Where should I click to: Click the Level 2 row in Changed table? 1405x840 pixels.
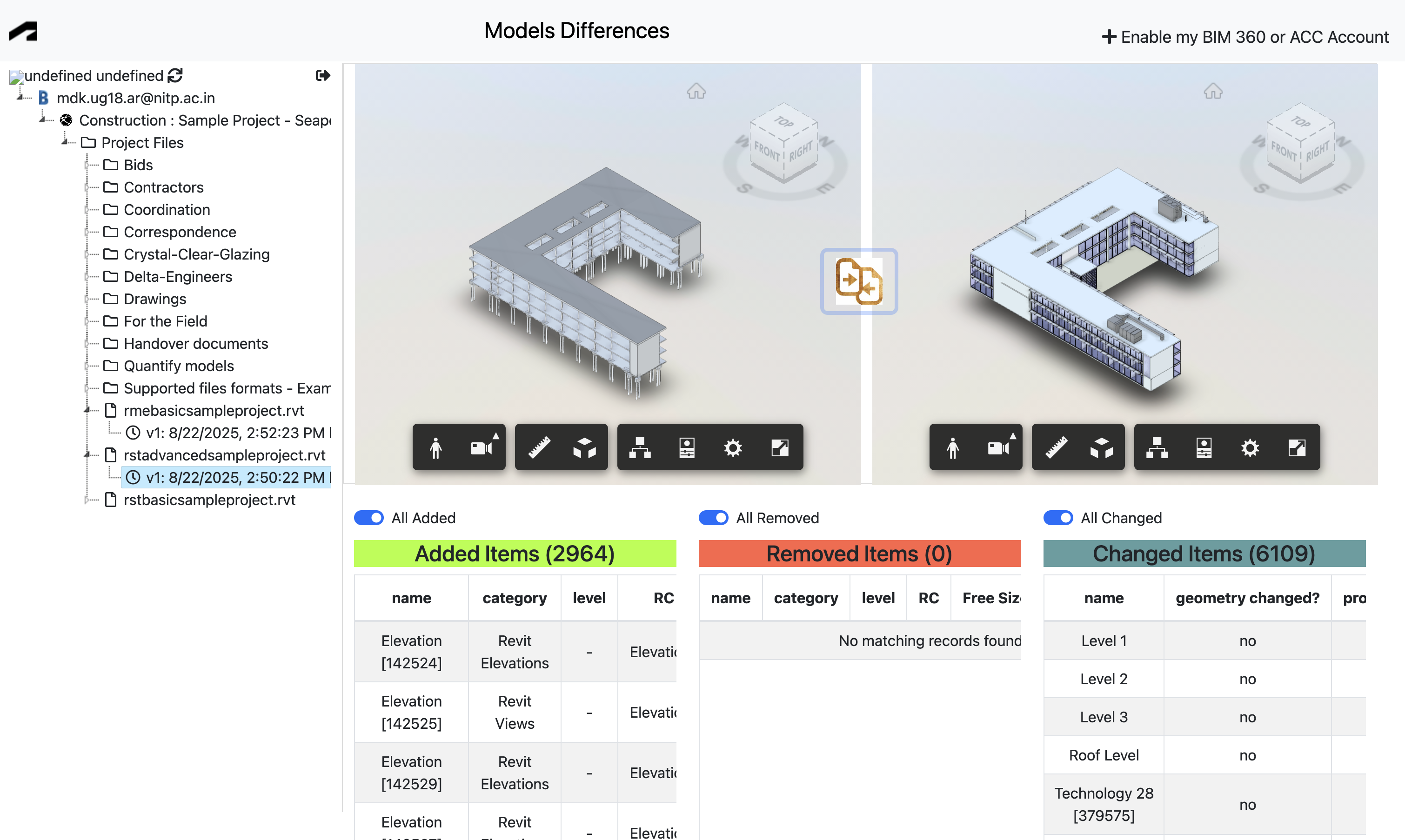[1104, 679]
